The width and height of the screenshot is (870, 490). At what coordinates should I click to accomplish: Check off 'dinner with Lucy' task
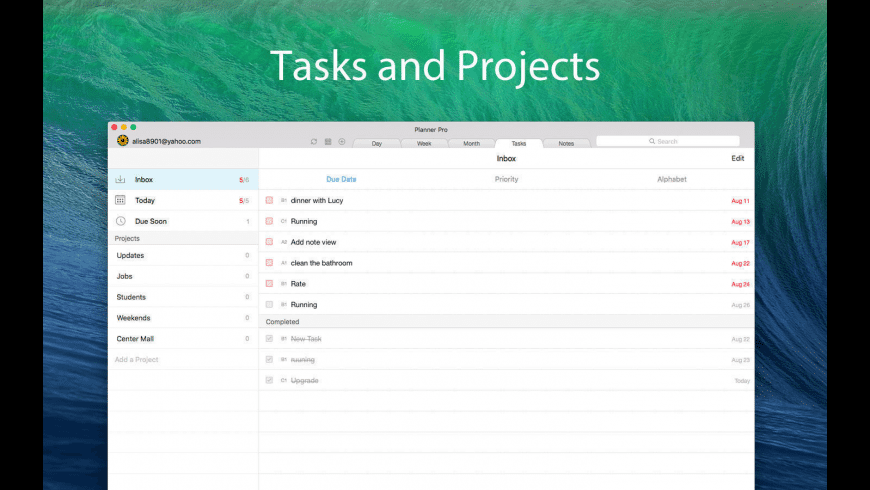(x=269, y=200)
